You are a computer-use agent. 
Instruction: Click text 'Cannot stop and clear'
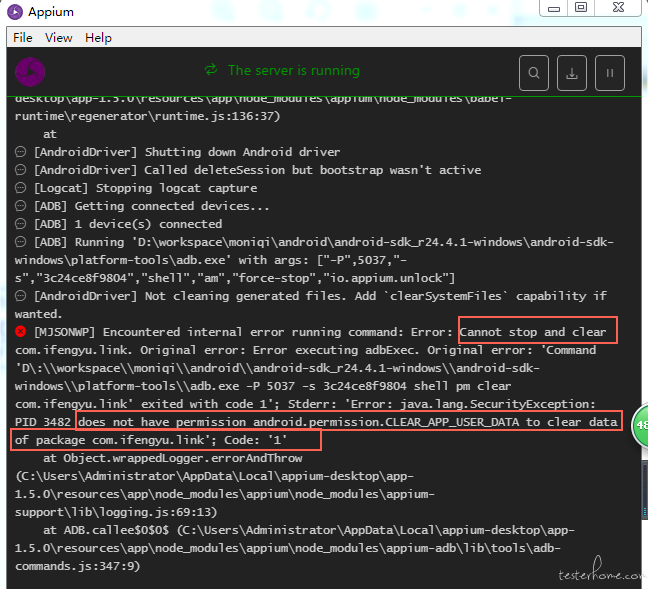(x=533, y=332)
